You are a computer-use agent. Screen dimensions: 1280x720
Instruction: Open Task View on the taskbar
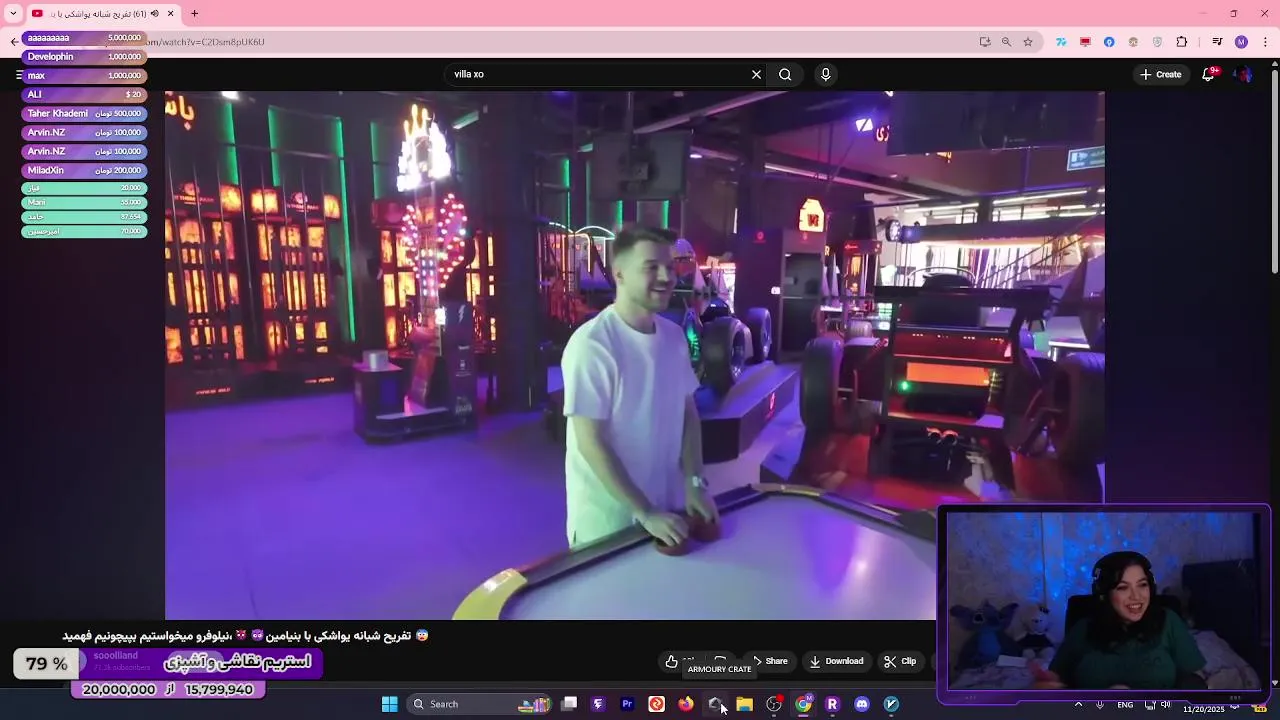569,704
